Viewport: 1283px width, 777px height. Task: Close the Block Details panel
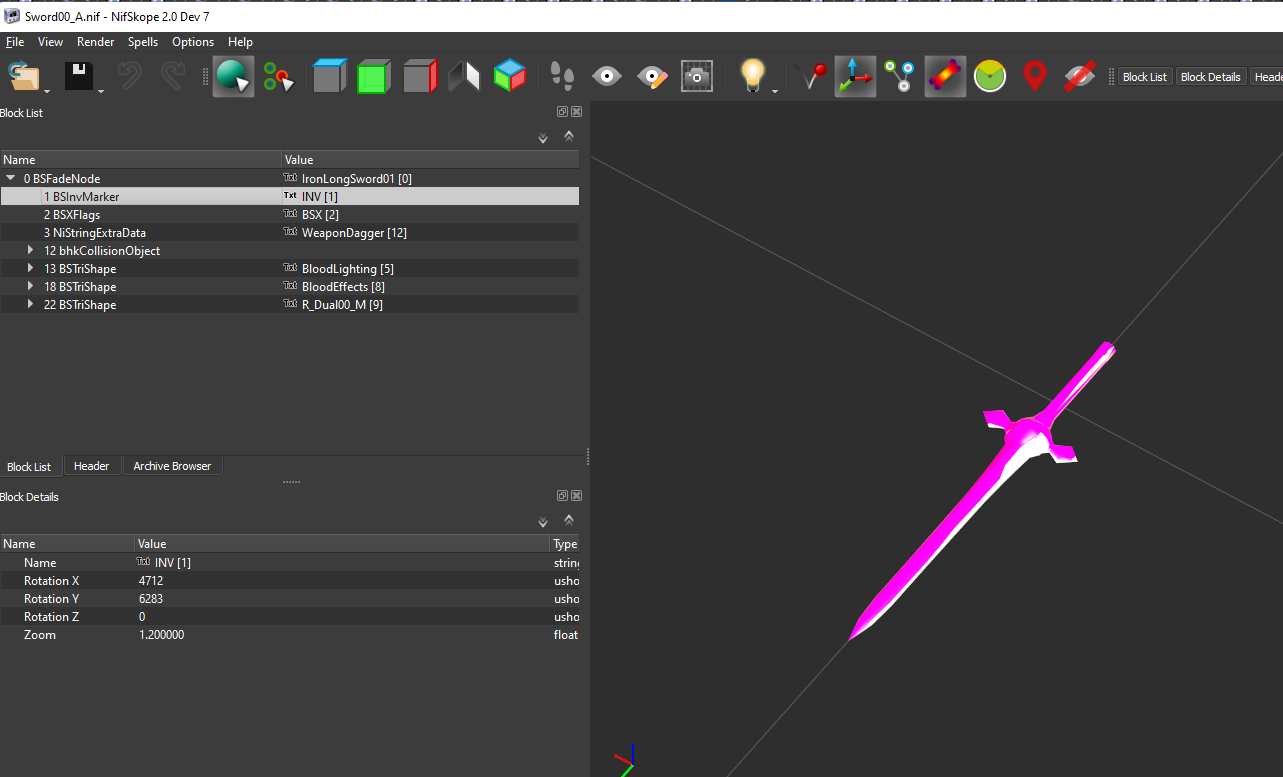click(576, 496)
